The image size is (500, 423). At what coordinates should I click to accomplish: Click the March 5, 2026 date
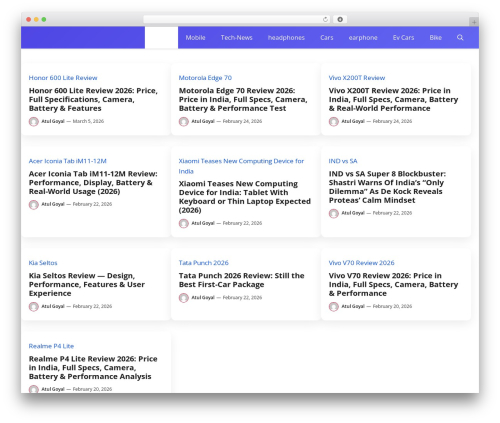pos(88,121)
